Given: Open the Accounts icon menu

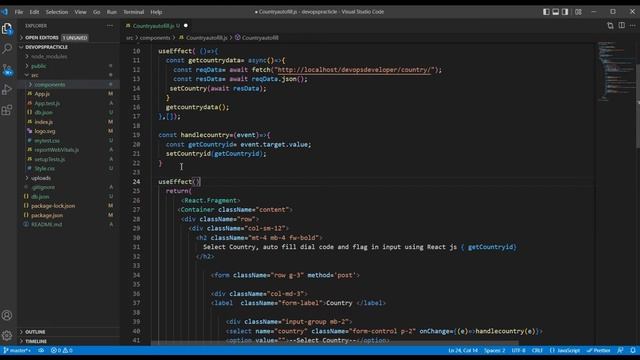Looking at the screenshot, I should (7, 315).
